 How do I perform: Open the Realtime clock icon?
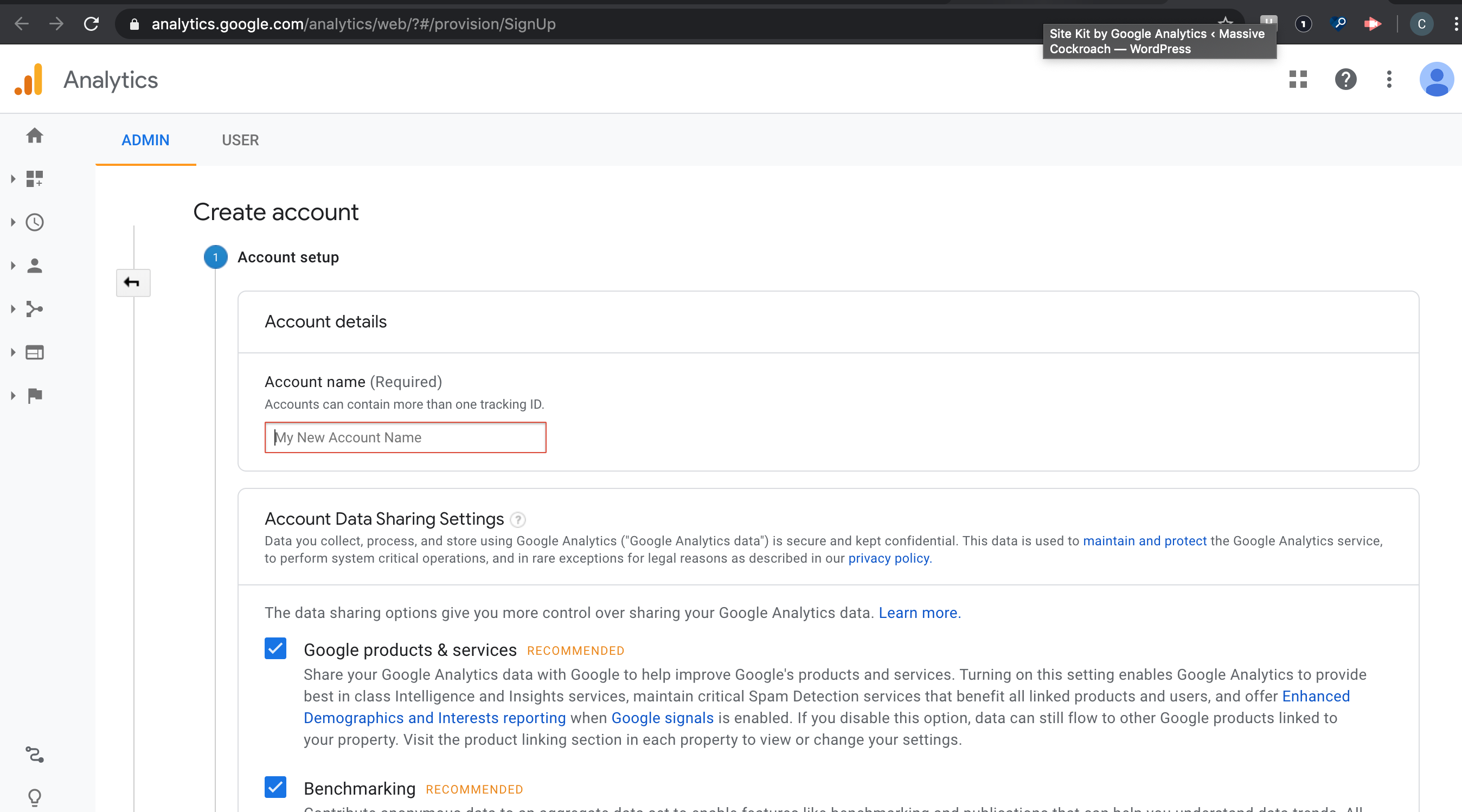(x=35, y=222)
